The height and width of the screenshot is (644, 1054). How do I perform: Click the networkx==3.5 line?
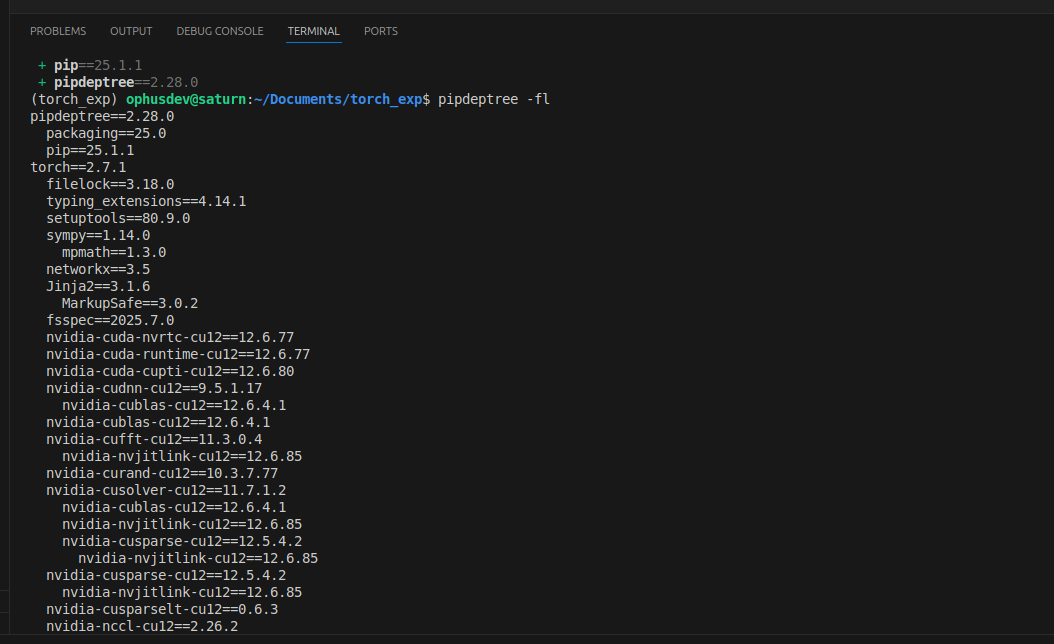coord(98,269)
